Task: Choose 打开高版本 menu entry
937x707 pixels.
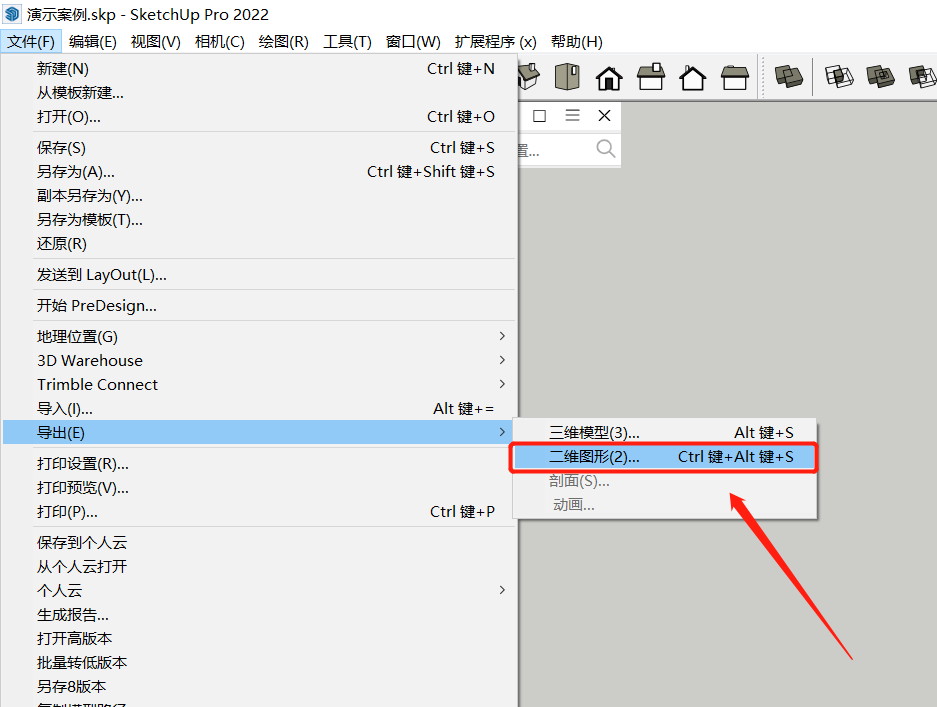Action: [x=259, y=638]
